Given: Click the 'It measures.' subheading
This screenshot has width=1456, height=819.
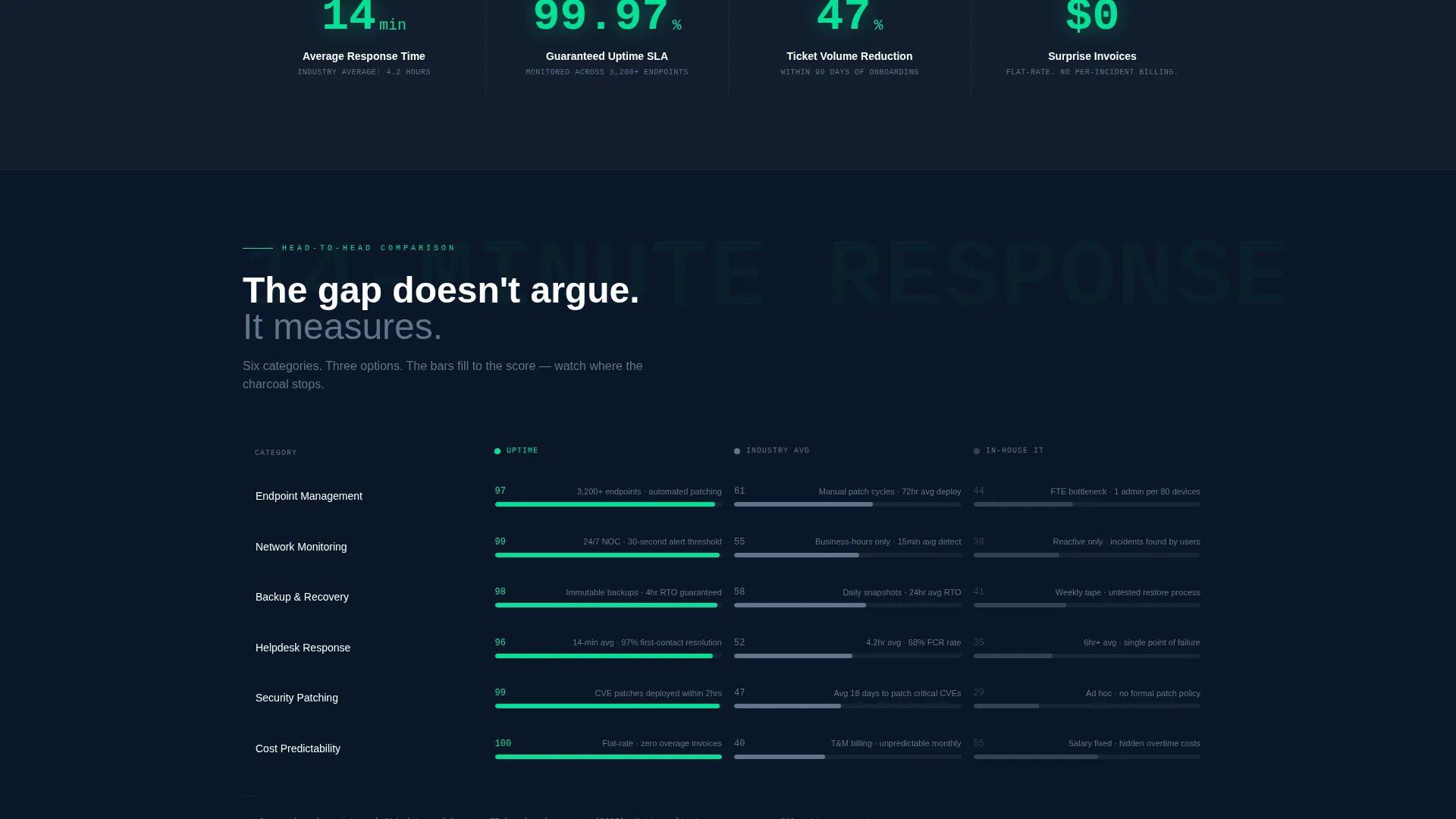Looking at the screenshot, I should pyautogui.click(x=342, y=327).
